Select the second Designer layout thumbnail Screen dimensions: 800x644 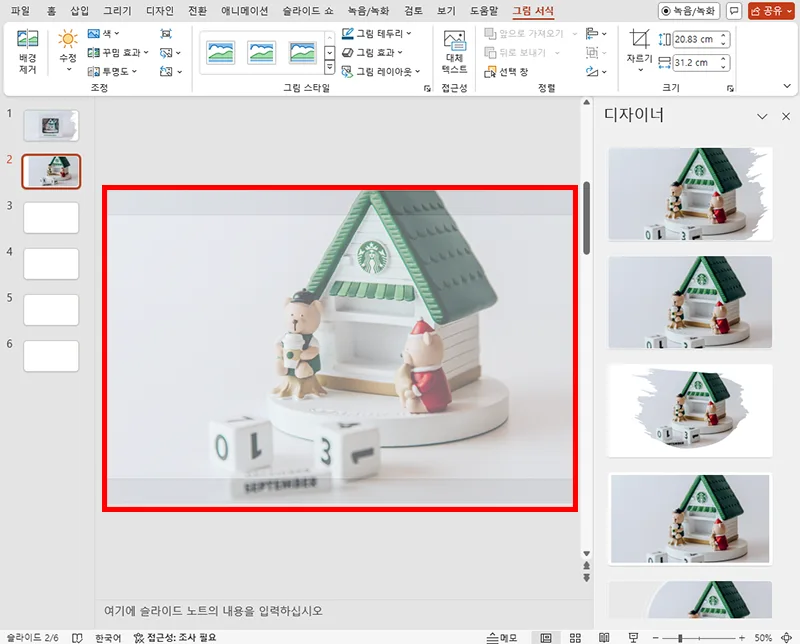click(689, 301)
